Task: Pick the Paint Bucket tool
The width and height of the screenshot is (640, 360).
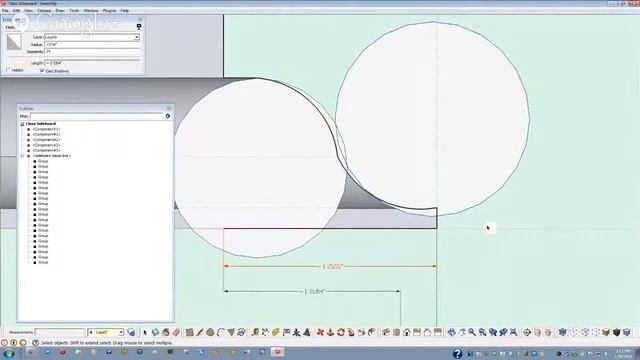Action: click(165, 333)
